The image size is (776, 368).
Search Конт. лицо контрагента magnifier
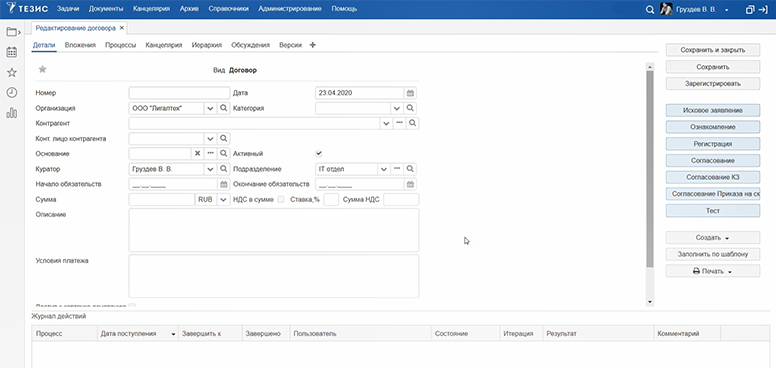click(x=223, y=138)
